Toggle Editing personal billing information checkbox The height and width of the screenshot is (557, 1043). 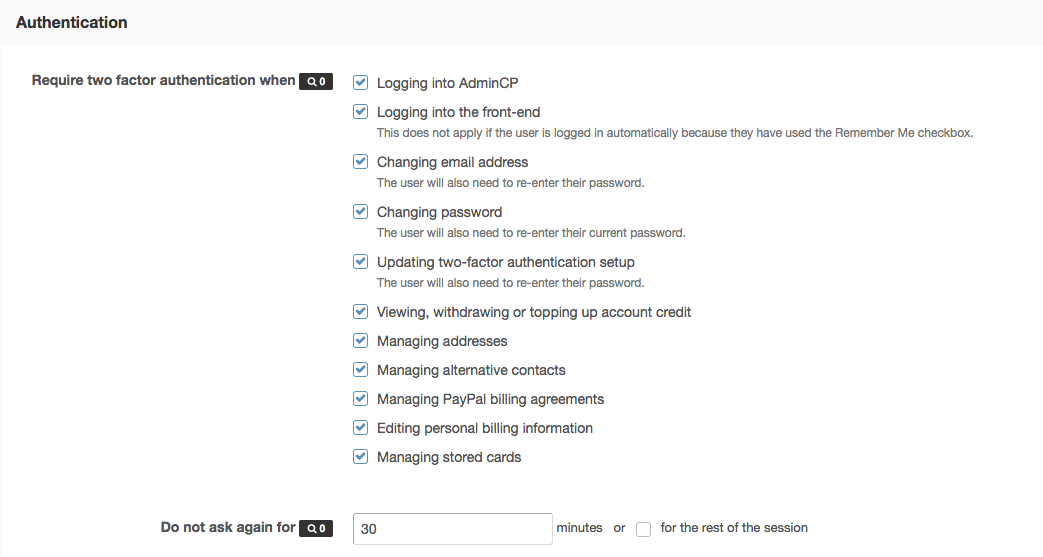(x=361, y=428)
